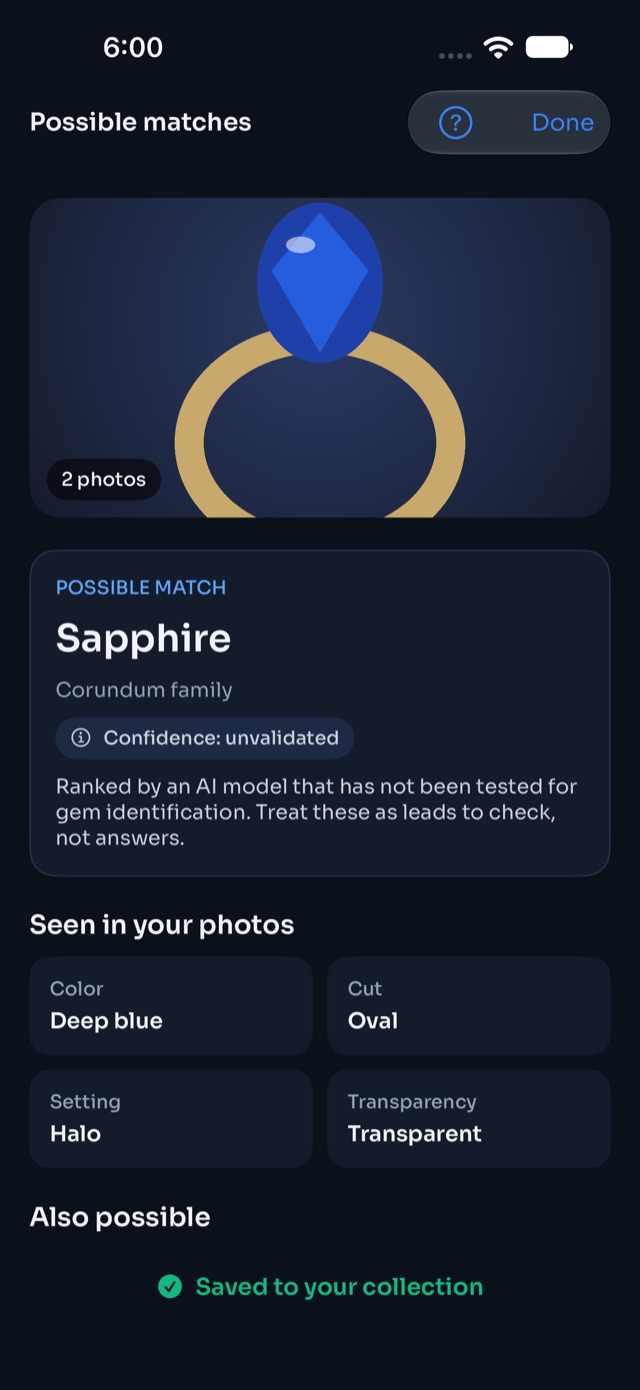This screenshot has height=1390, width=640.
Task: Tap the help question mark icon
Action: 455,123
